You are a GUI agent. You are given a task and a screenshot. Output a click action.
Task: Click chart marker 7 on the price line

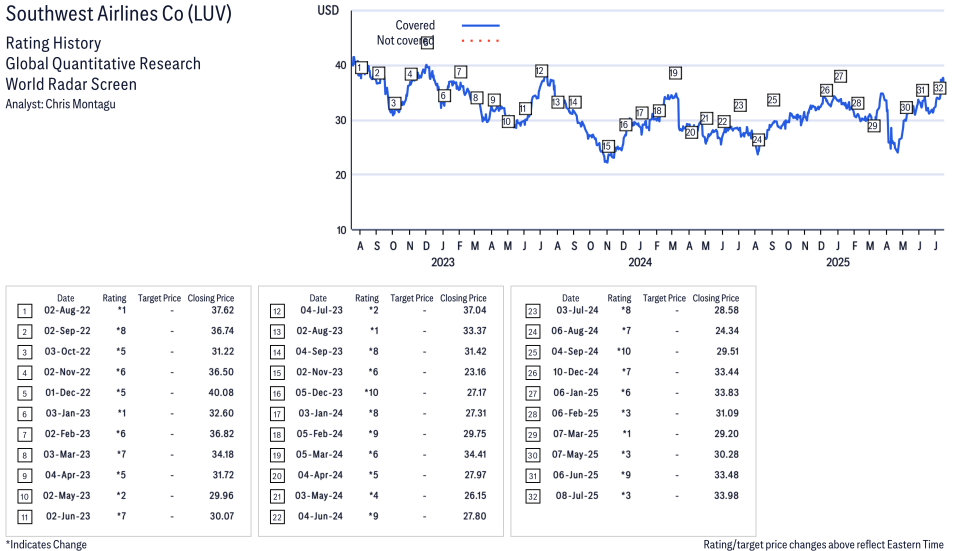click(460, 72)
